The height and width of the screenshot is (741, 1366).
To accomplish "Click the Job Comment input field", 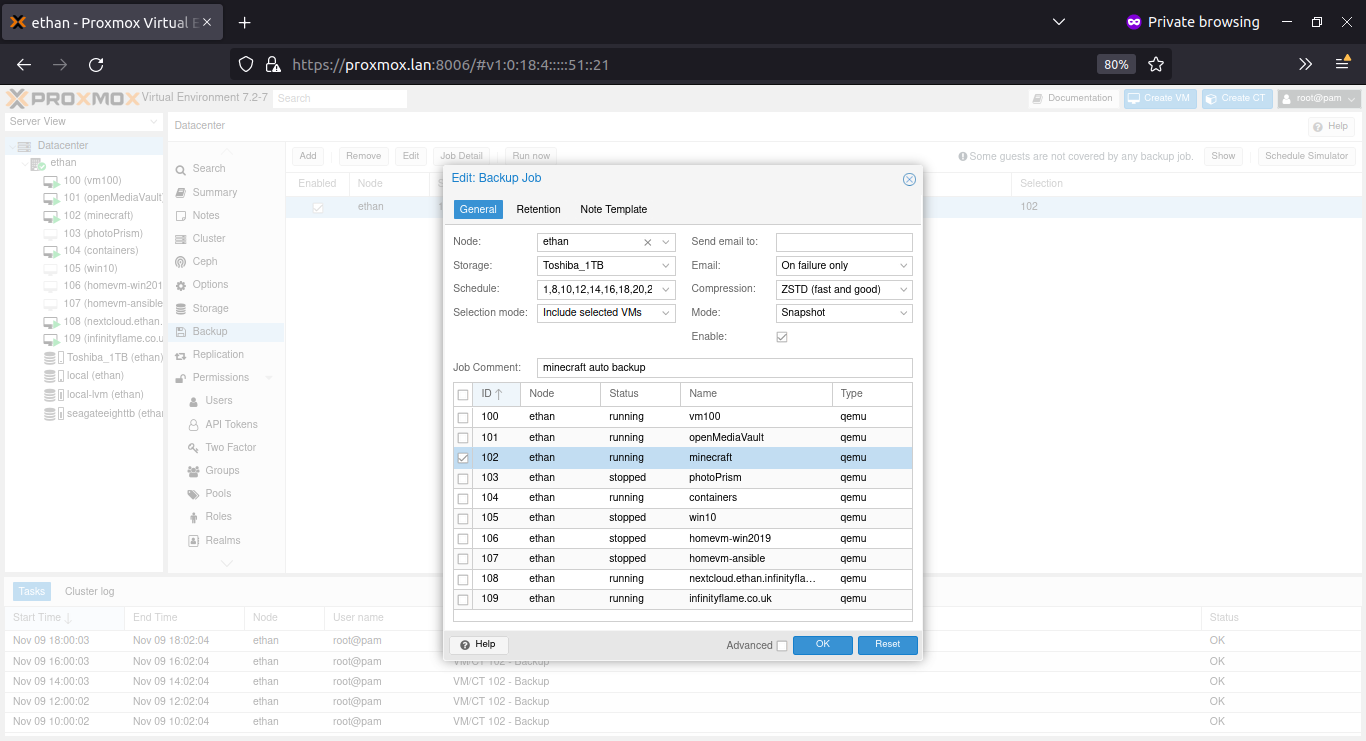I will click(723, 367).
